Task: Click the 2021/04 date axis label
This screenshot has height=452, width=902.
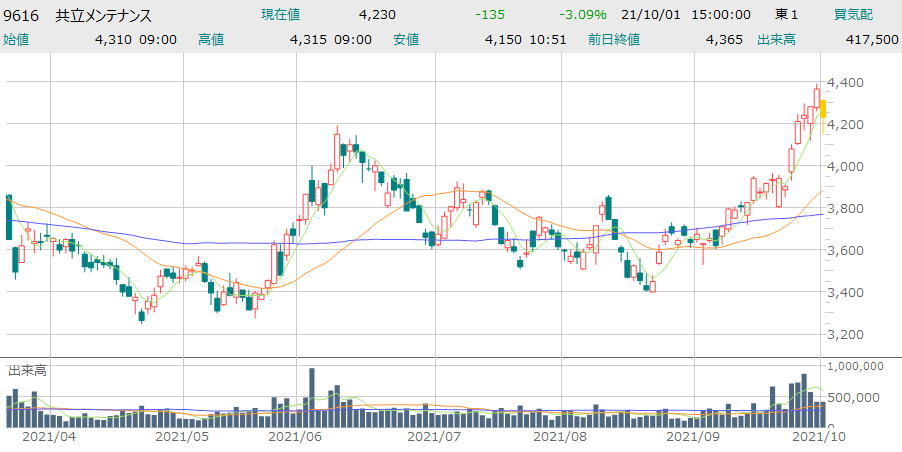Action: [x=48, y=437]
